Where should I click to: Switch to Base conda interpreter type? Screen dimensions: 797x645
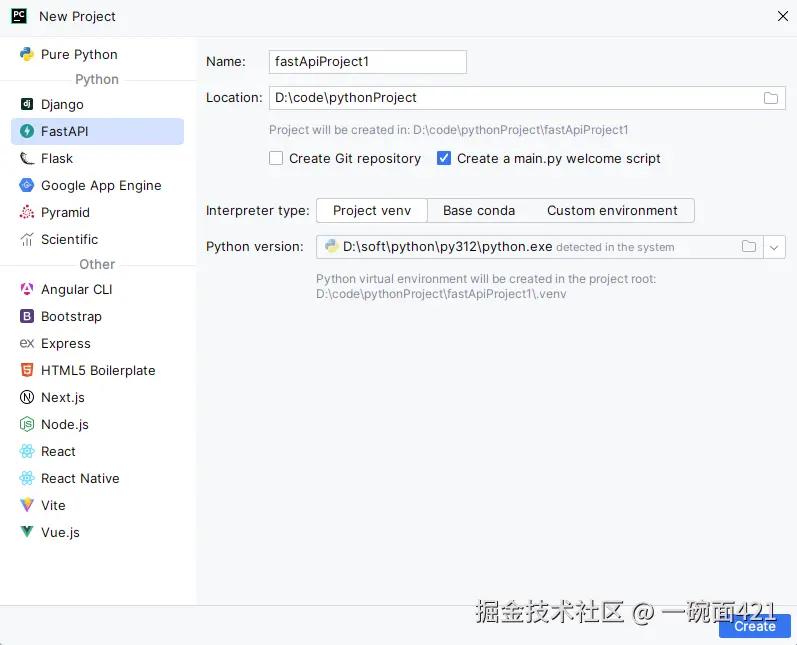click(479, 210)
